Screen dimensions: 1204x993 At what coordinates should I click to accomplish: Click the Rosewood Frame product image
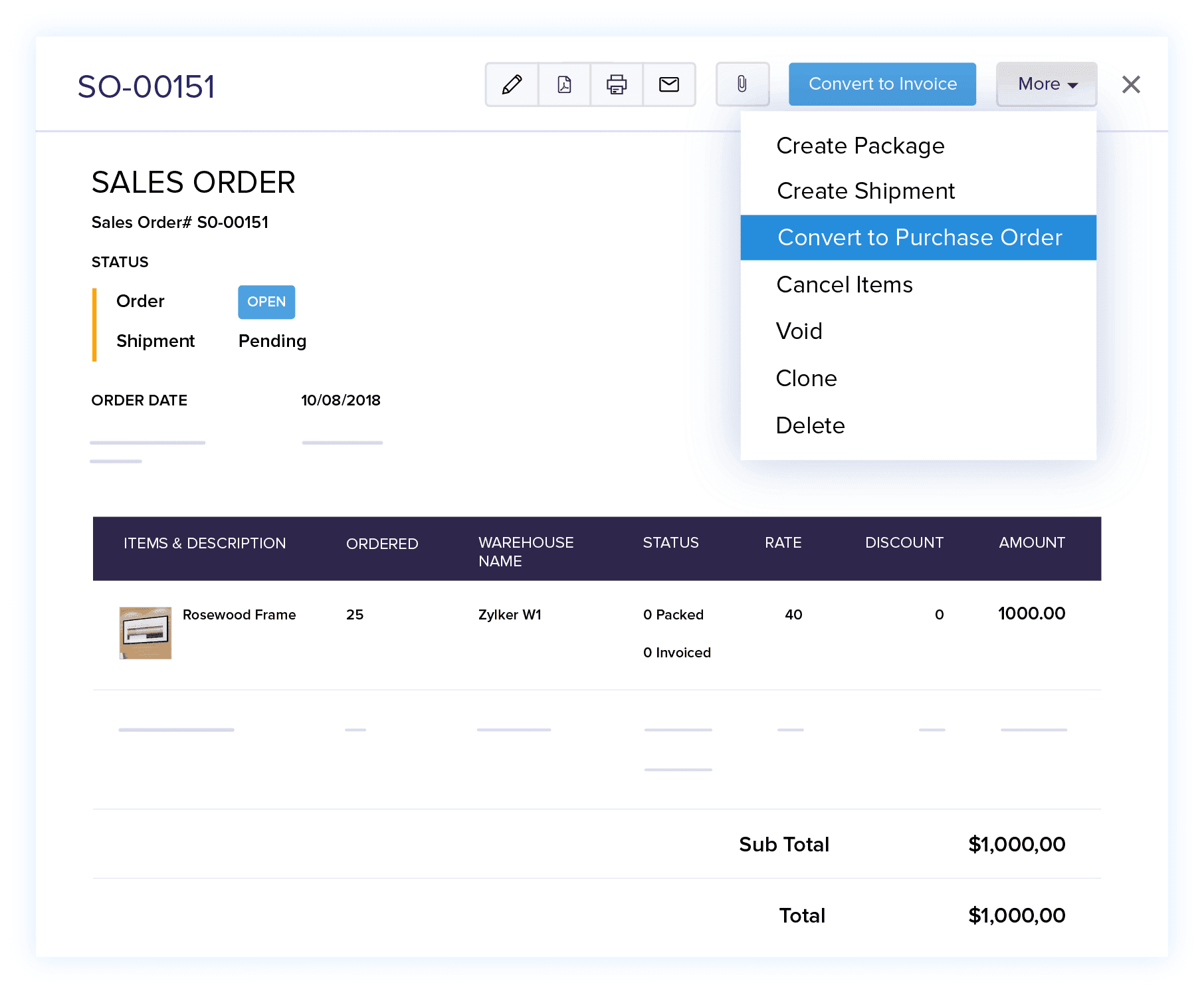tap(145, 632)
